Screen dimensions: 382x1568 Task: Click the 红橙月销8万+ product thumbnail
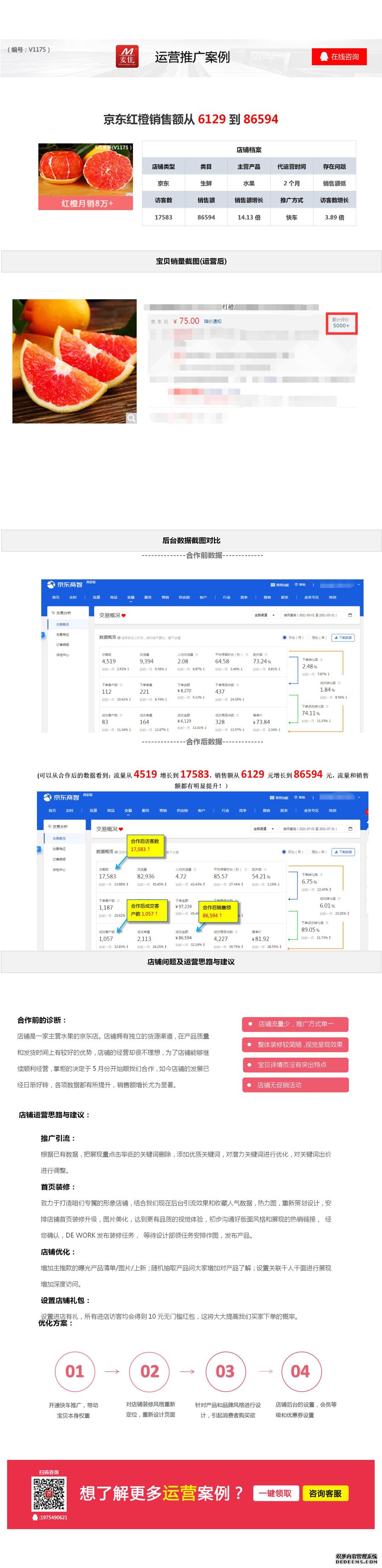pyautogui.click(x=85, y=176)
